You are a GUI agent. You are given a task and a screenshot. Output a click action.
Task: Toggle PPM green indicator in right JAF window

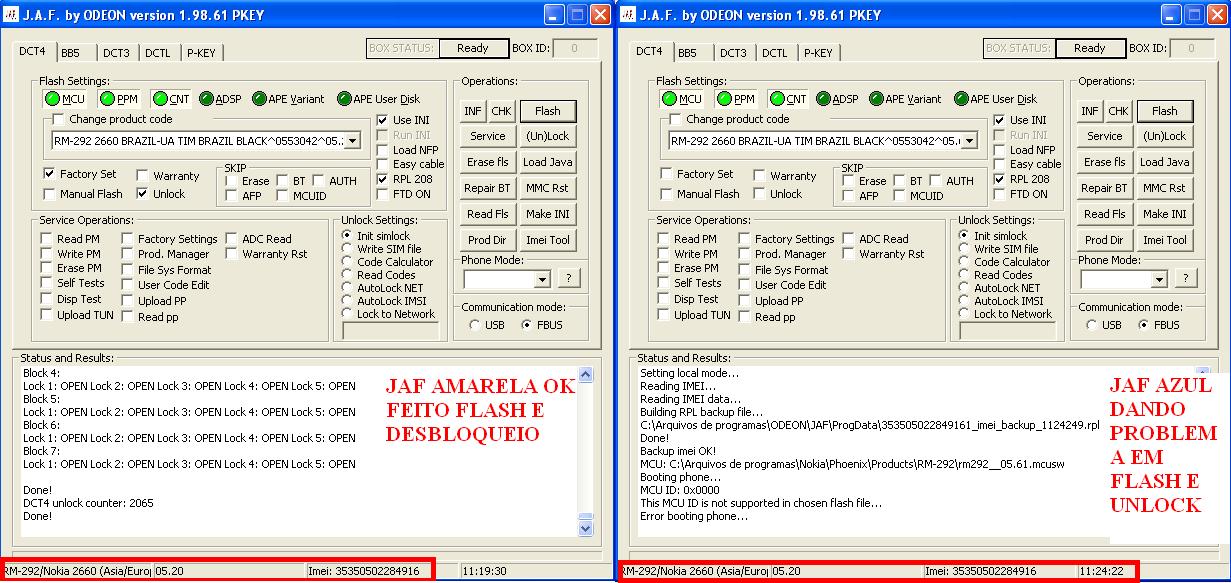point(724,99)
